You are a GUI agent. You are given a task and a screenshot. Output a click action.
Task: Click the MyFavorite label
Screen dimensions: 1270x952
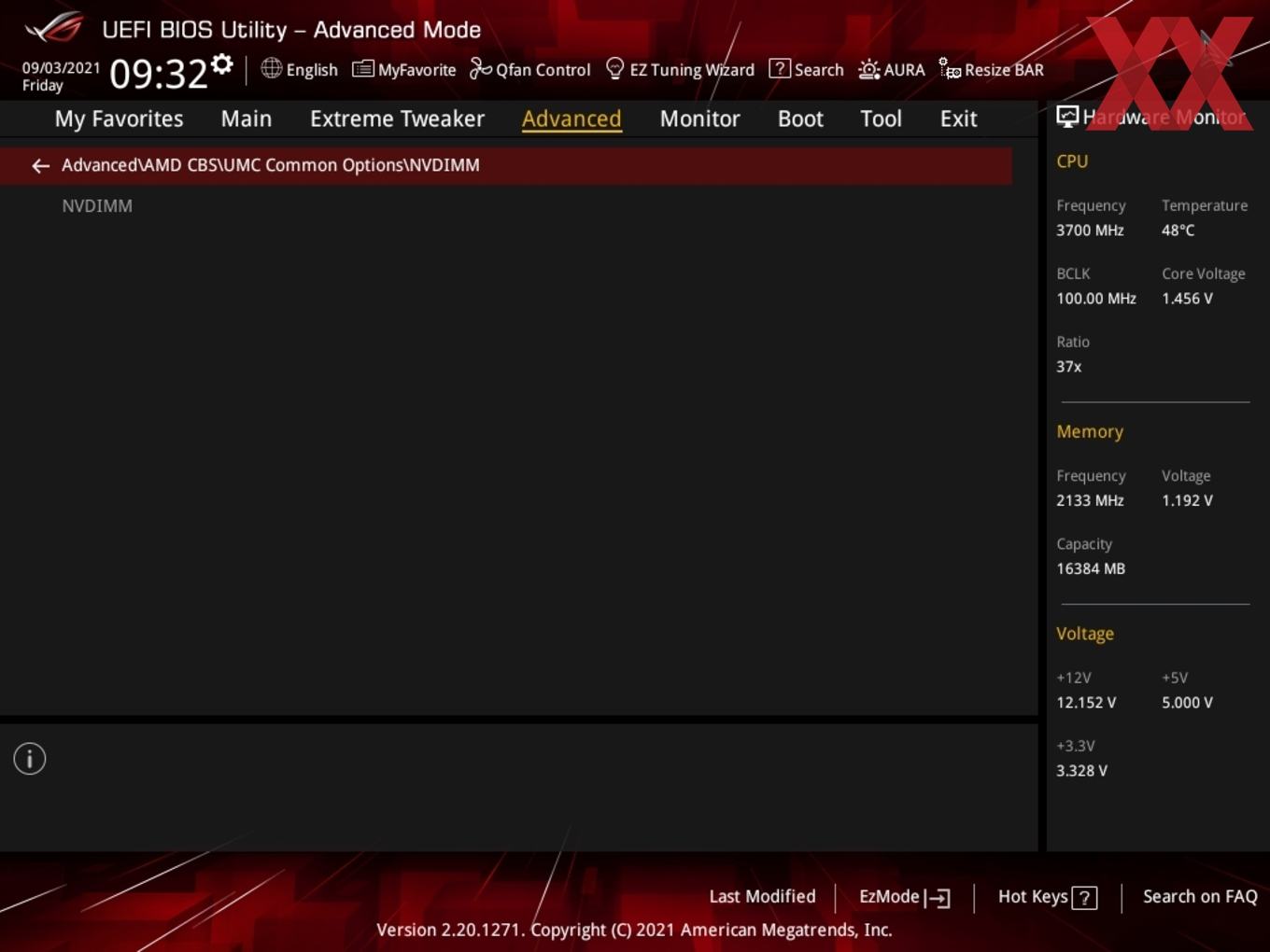pos(416,70)
